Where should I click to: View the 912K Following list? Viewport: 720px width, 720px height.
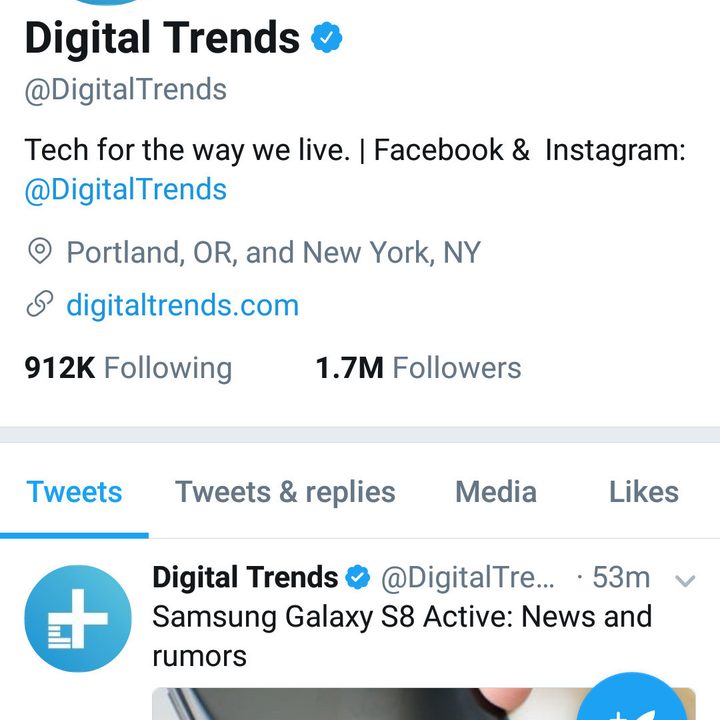click(128, 368)
